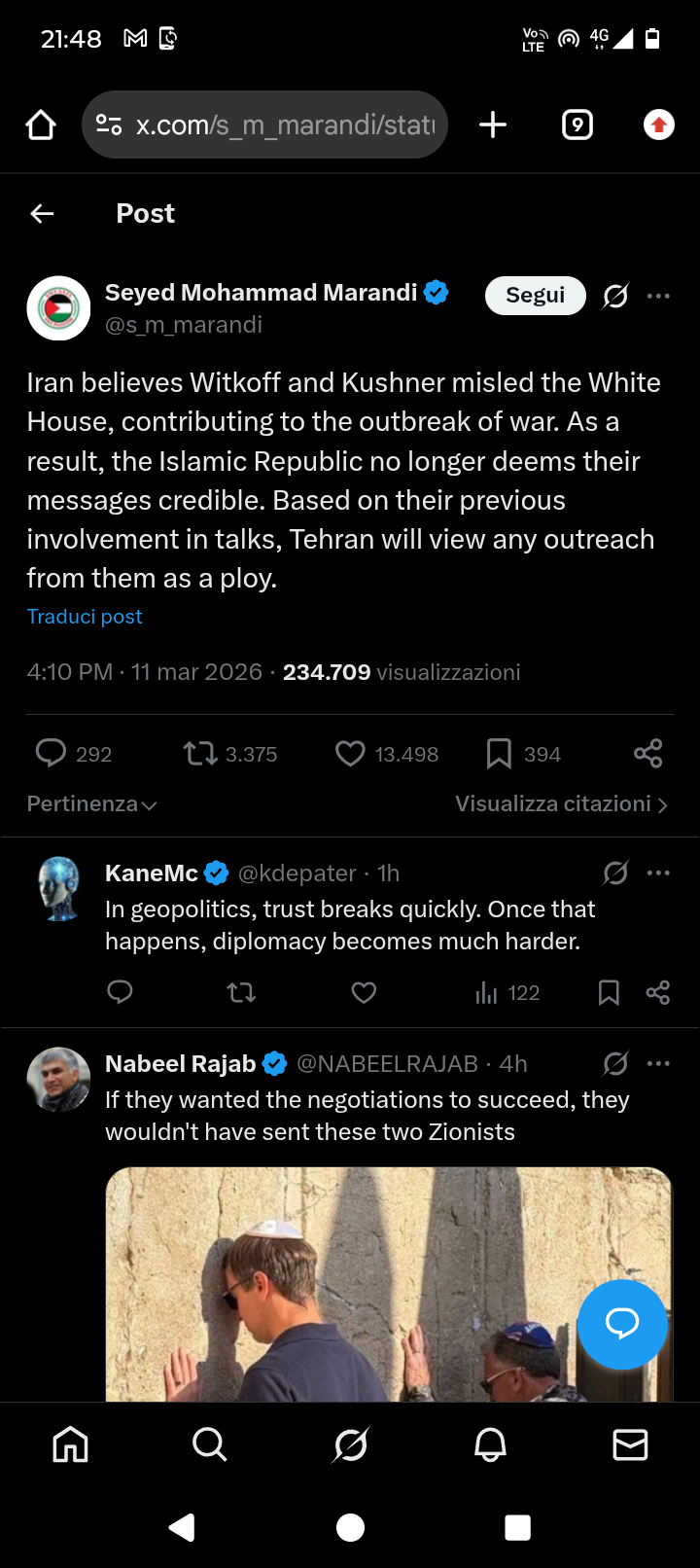Open the tab switcher showing 9 tabs
Image resolution: width=700 pixels, height=1568 pixels.
click(577, 125)
